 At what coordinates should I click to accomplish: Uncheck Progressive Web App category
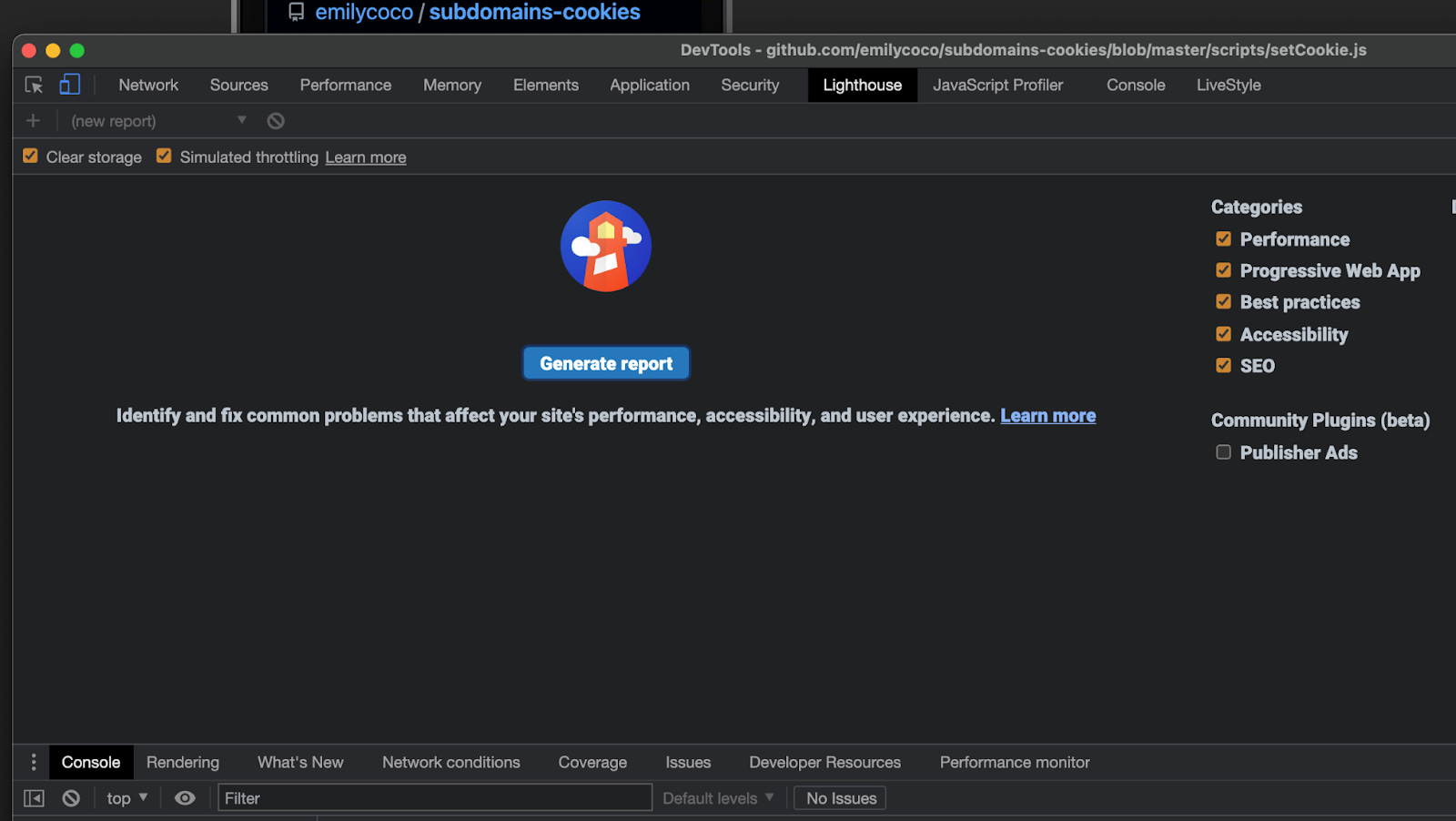coord(1223,270)
